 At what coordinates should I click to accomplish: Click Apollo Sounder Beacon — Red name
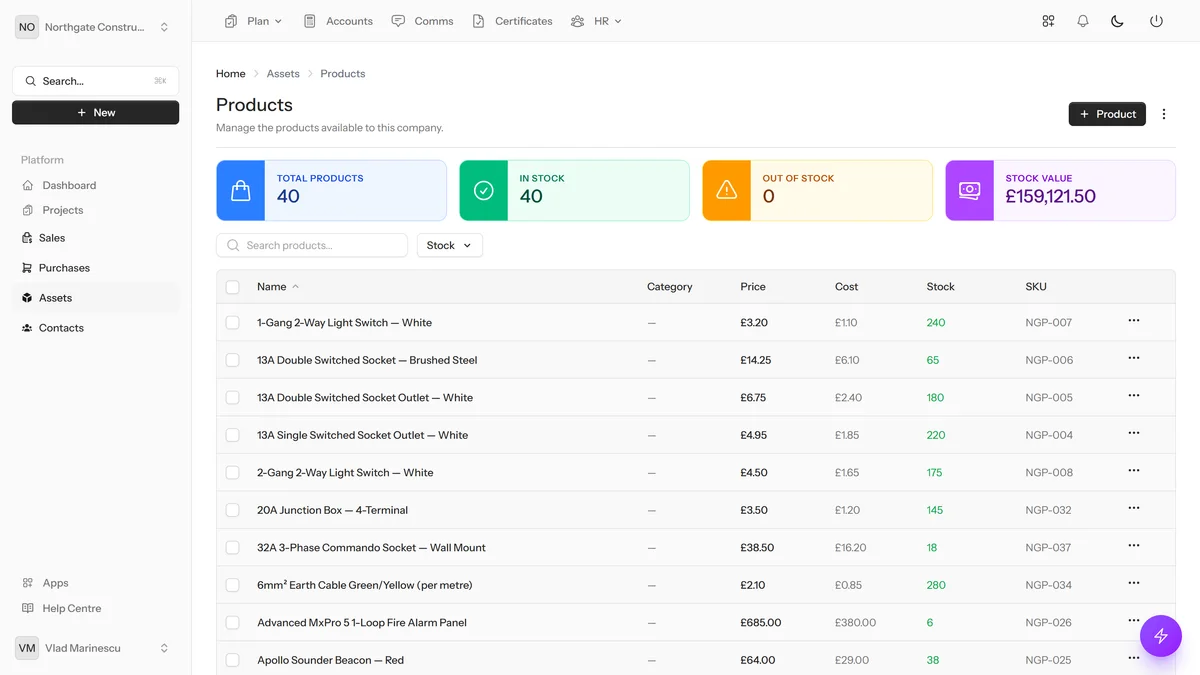[x=331, y=660]
